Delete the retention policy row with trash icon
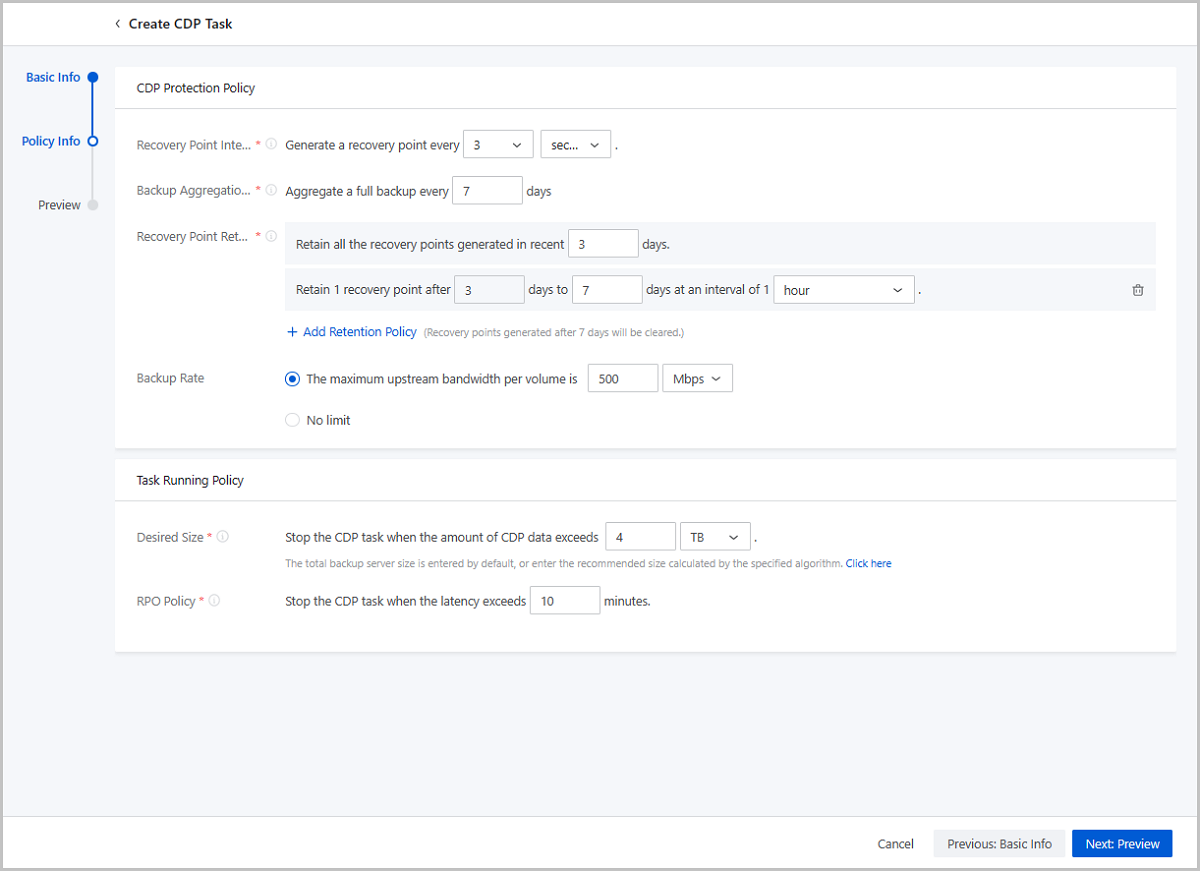This screenshot has height=871, width=1200. (x=1137, y=290)
